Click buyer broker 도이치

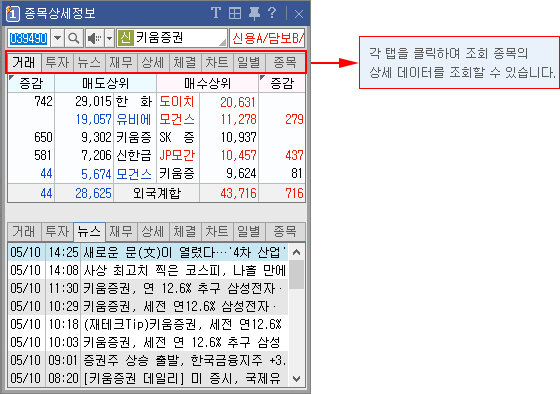(177, 102)
